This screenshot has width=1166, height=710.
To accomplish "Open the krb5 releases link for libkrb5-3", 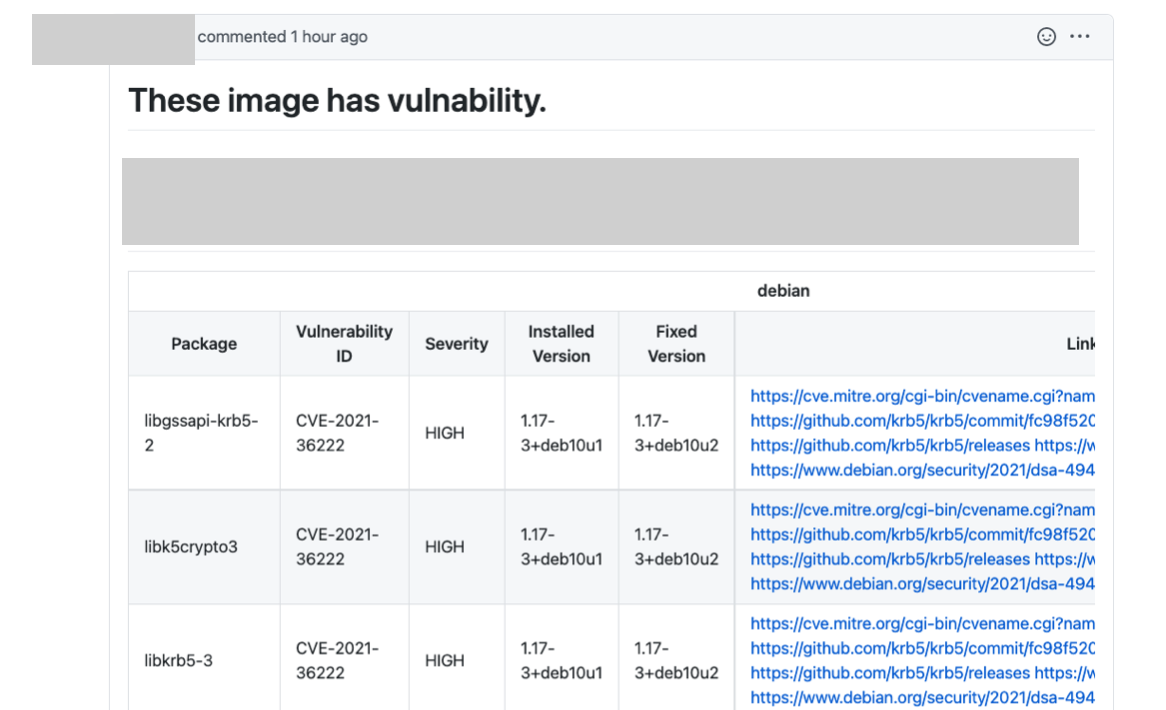I will [890, 674].
